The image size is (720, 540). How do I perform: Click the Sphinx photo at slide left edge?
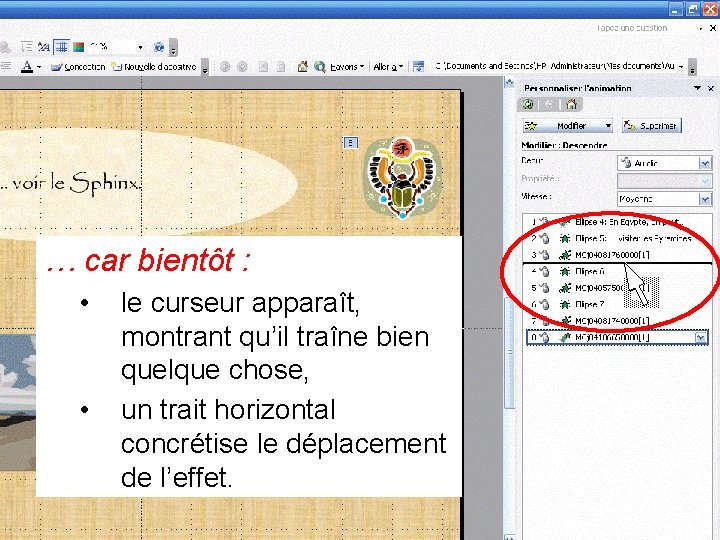coord(17,403)
